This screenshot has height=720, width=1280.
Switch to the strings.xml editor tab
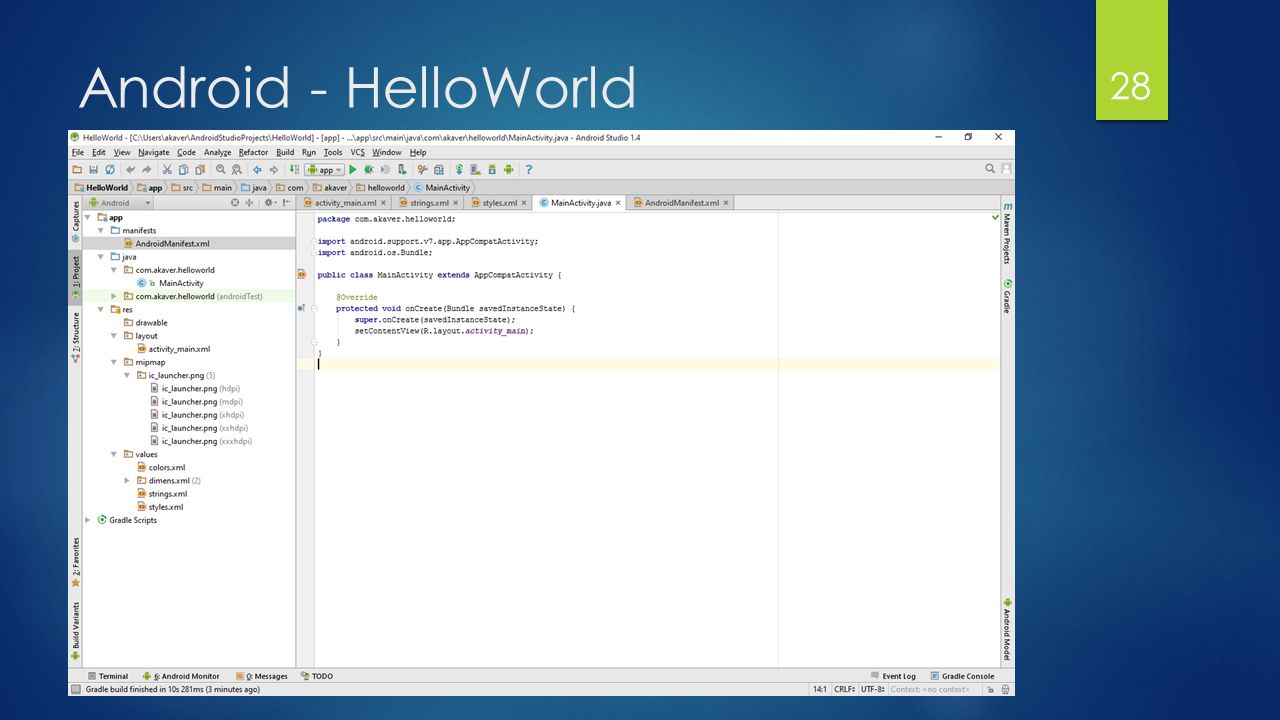click(x=428, y=203)
